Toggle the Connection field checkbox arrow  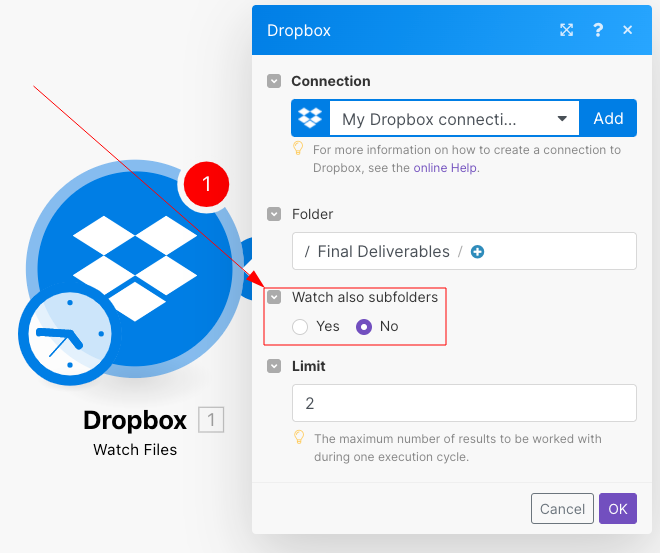pos(274,81)
